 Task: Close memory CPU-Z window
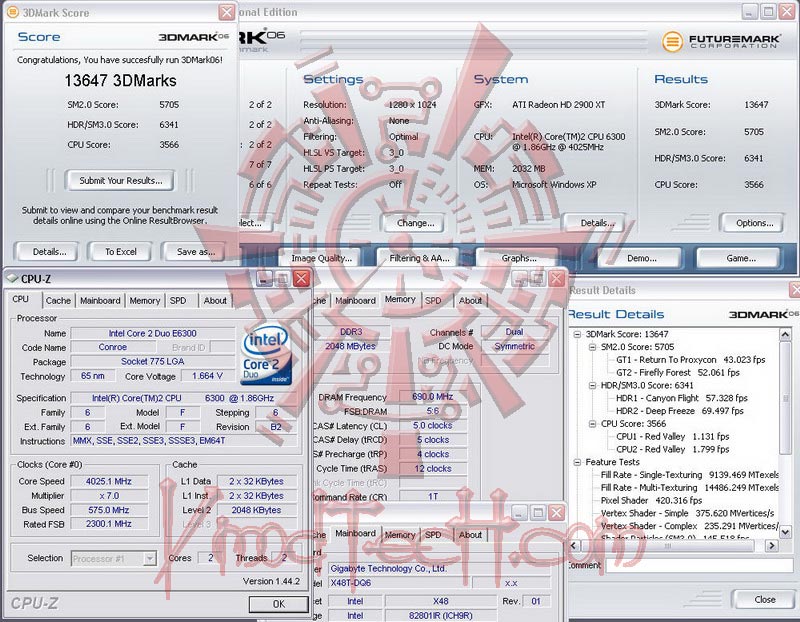tap(557, 278)
